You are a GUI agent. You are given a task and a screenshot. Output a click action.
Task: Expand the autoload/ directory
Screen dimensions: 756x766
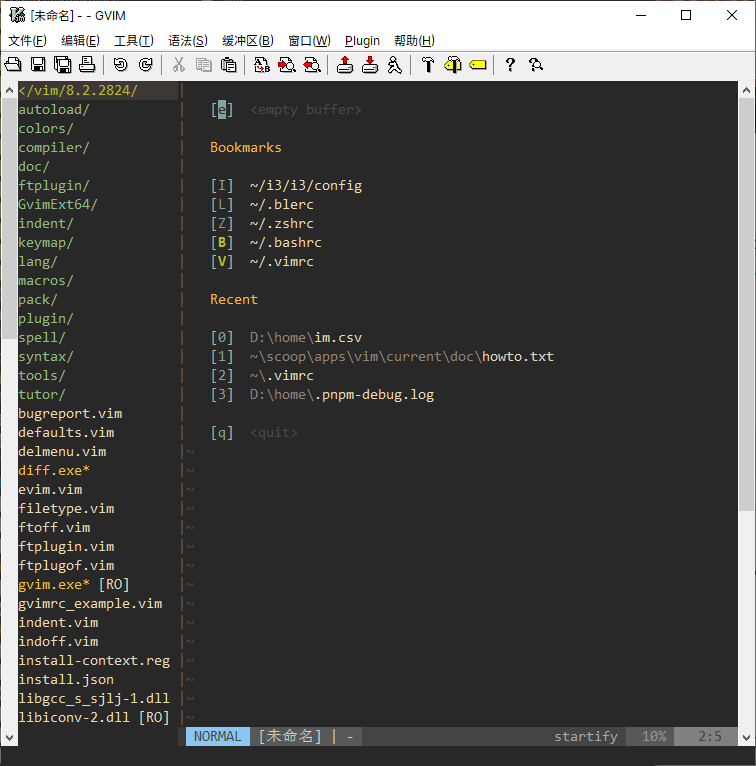54,109
